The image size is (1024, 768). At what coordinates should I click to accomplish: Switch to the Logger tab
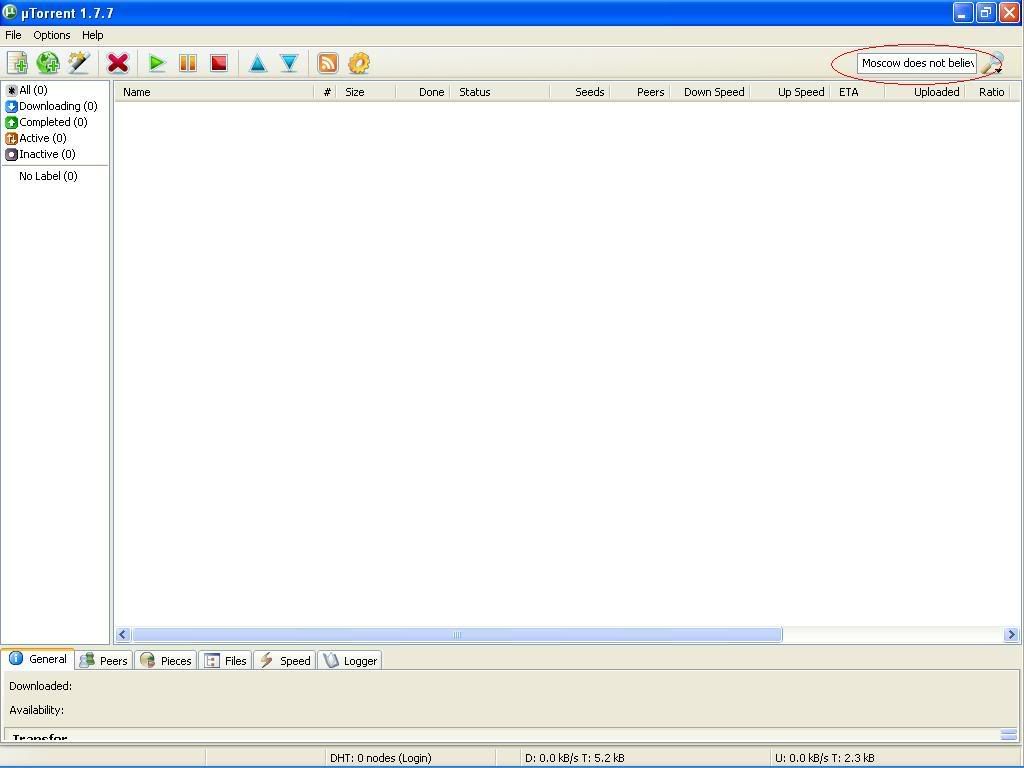click(x=351, y=660)
